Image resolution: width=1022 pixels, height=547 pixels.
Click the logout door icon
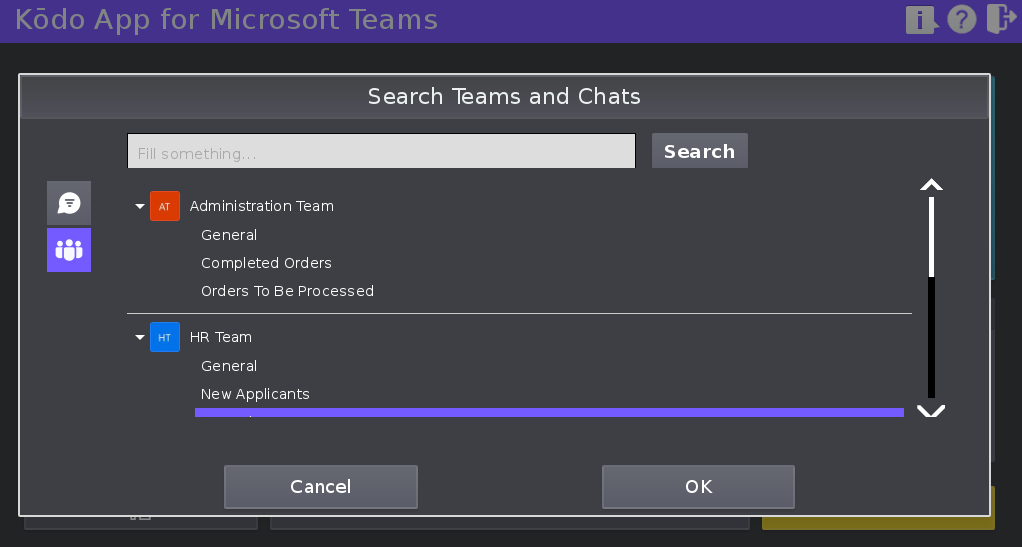[1001, 18]
